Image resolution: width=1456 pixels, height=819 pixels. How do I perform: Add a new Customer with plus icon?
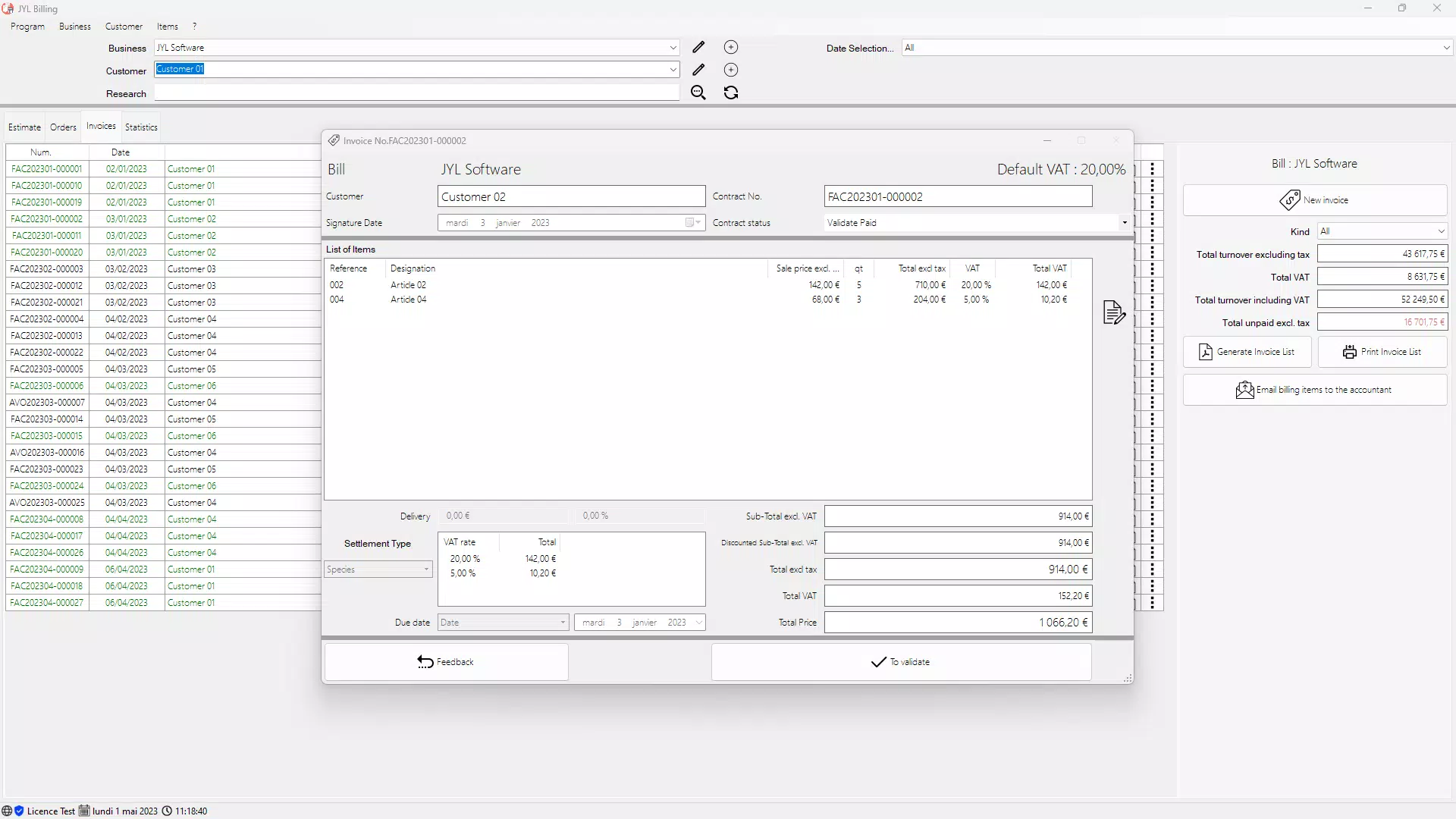coord(731,70)
